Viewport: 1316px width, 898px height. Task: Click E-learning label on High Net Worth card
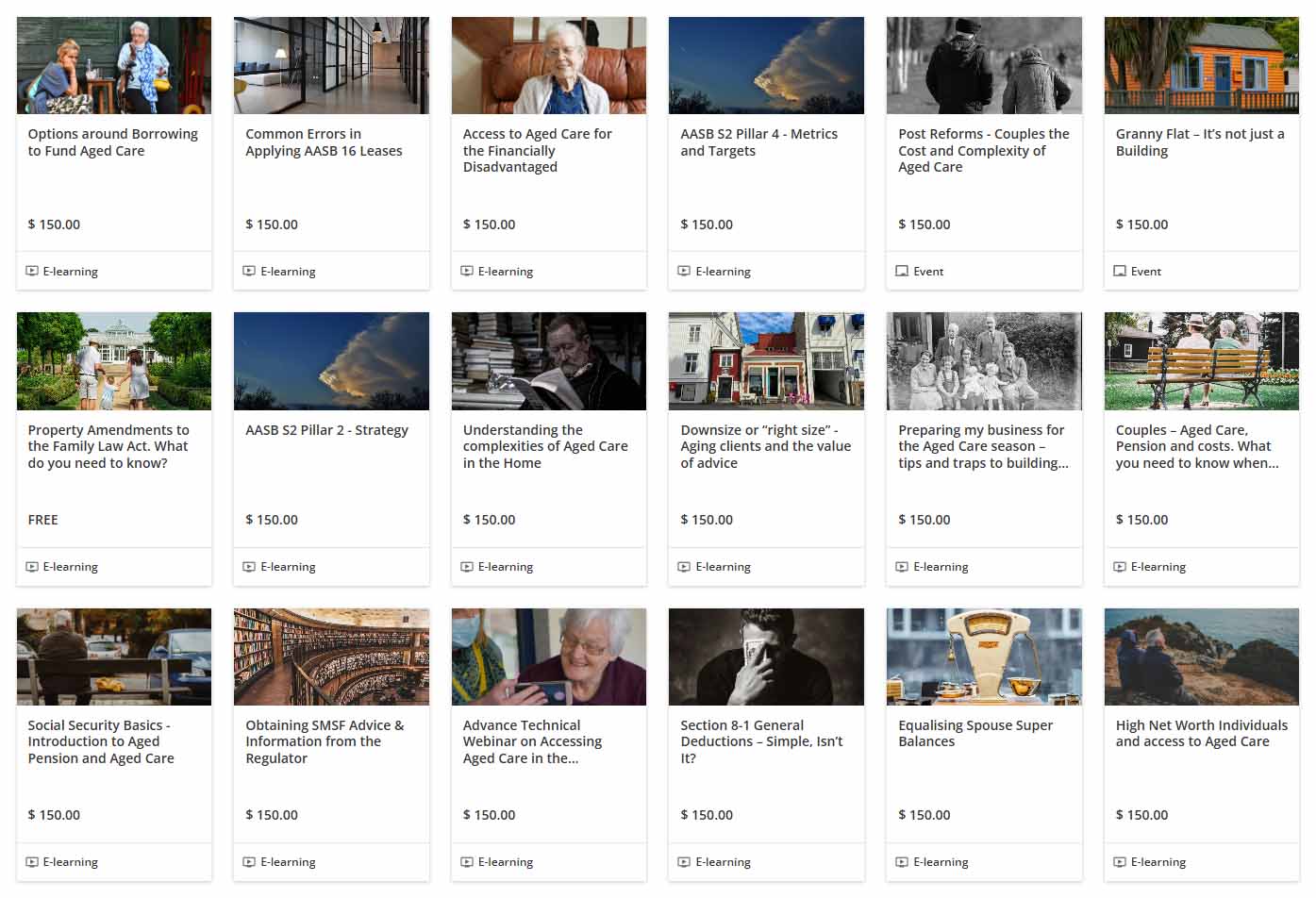point(1158,862)
